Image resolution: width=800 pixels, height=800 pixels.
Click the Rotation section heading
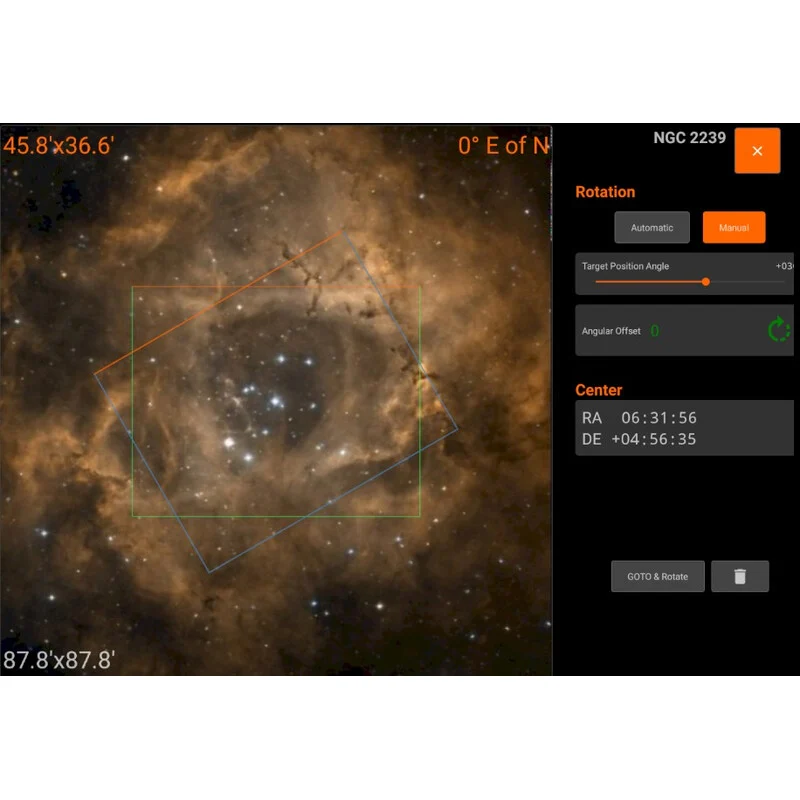(605, 192)
